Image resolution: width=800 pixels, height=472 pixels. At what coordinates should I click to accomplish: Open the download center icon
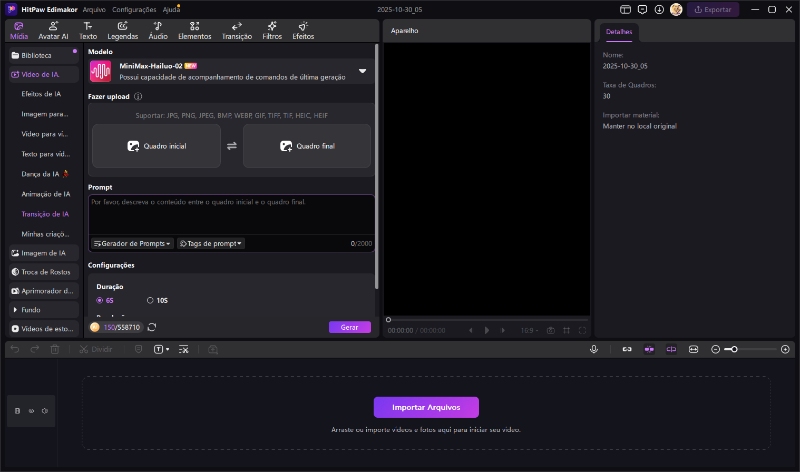659,10
